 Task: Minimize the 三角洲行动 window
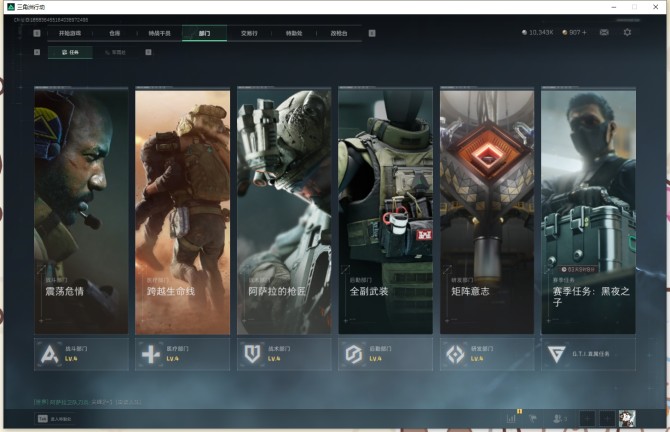[x=614, y=7]
